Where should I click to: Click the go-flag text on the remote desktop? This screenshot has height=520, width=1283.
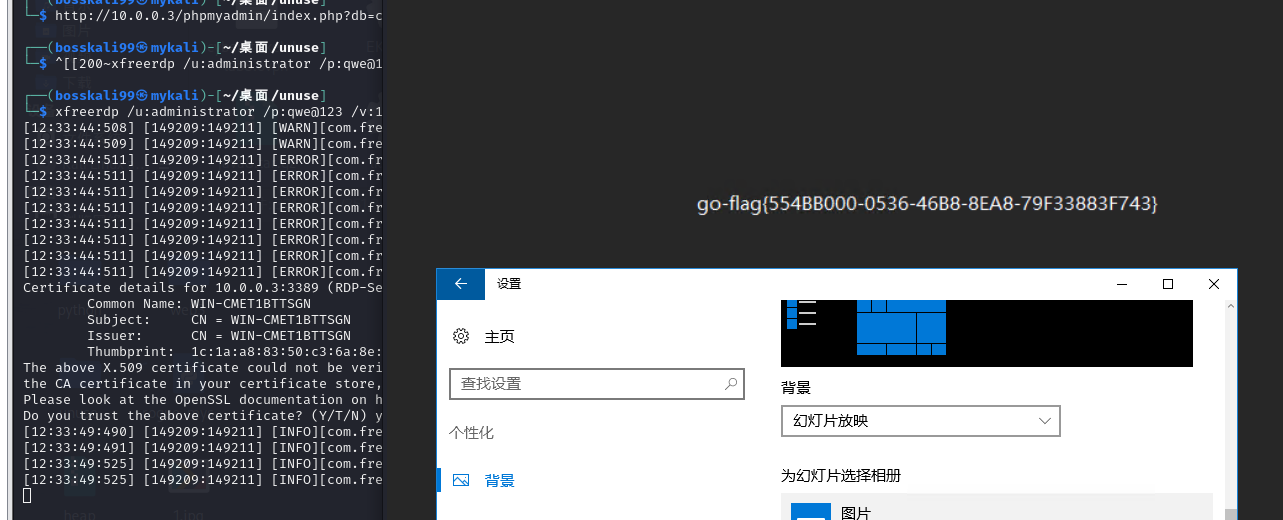927,204
